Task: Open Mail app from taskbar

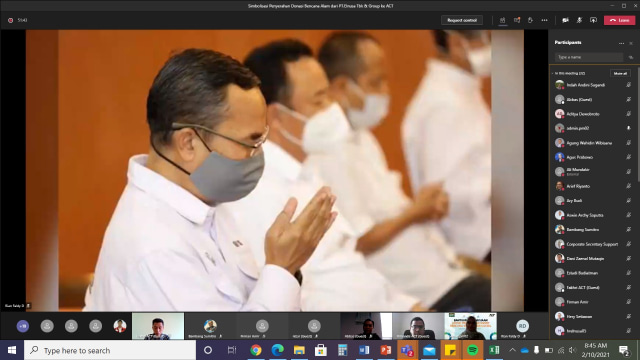Action: tap(429, 350)
